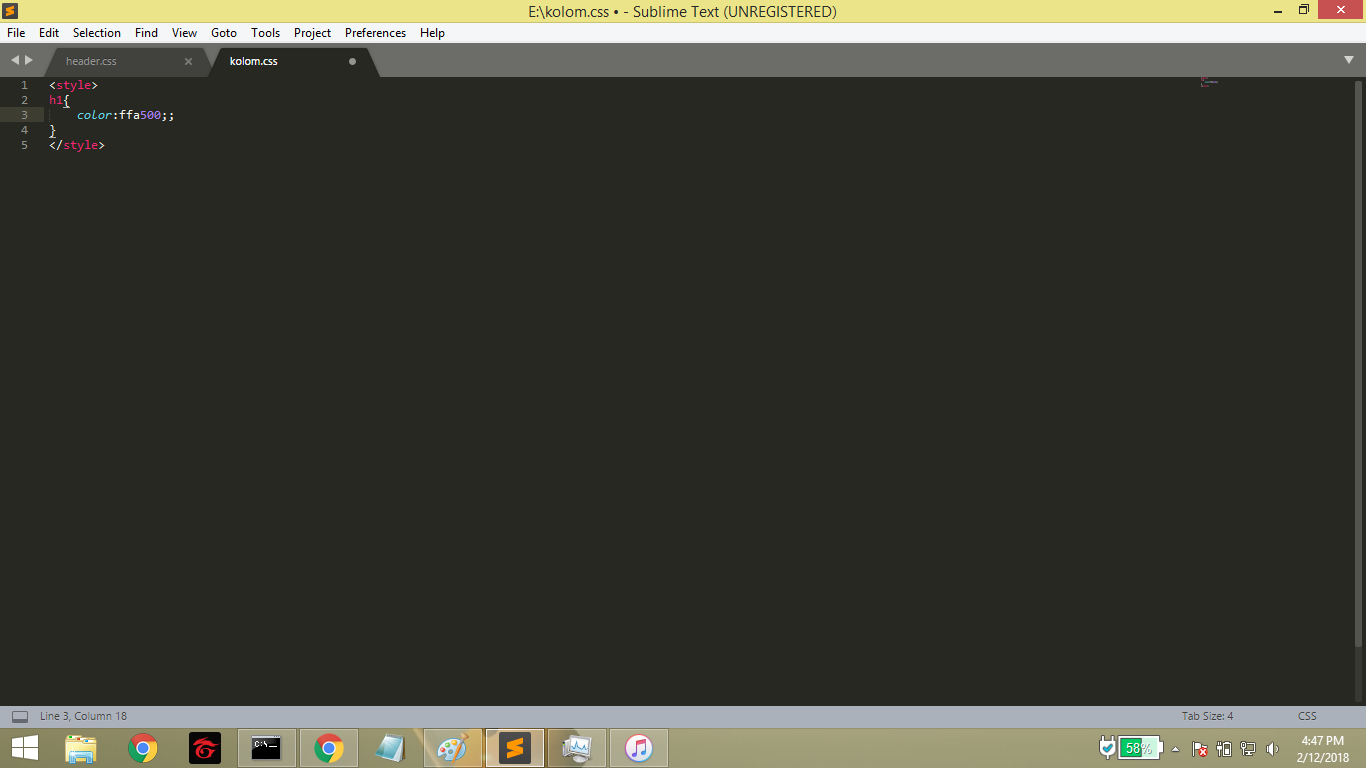Open iTunes from the taskbar
This screenshot has width=1366, height=768.
pyautogui.click(x=639, y=747)
